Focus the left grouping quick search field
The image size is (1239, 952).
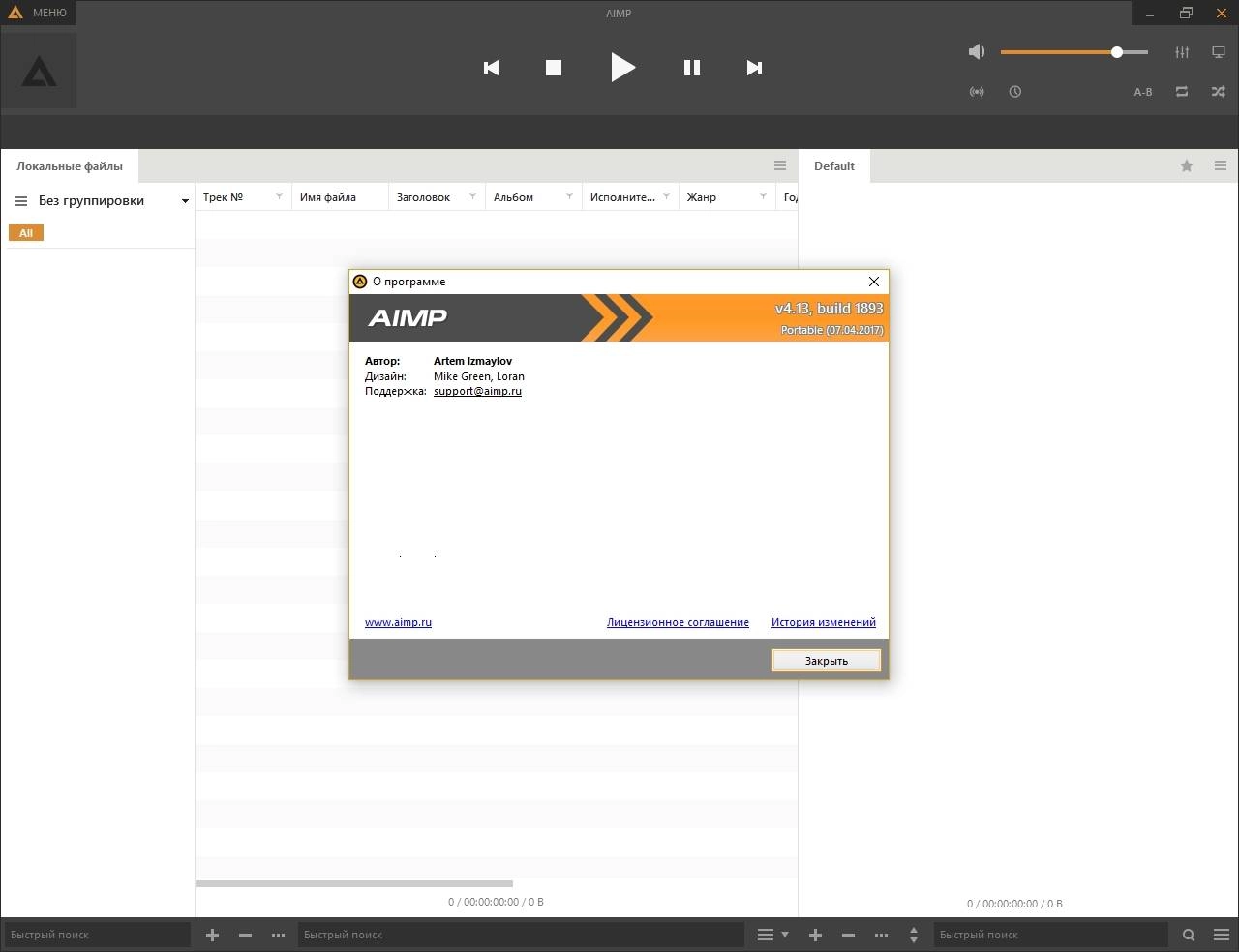(x=97, y=935)
